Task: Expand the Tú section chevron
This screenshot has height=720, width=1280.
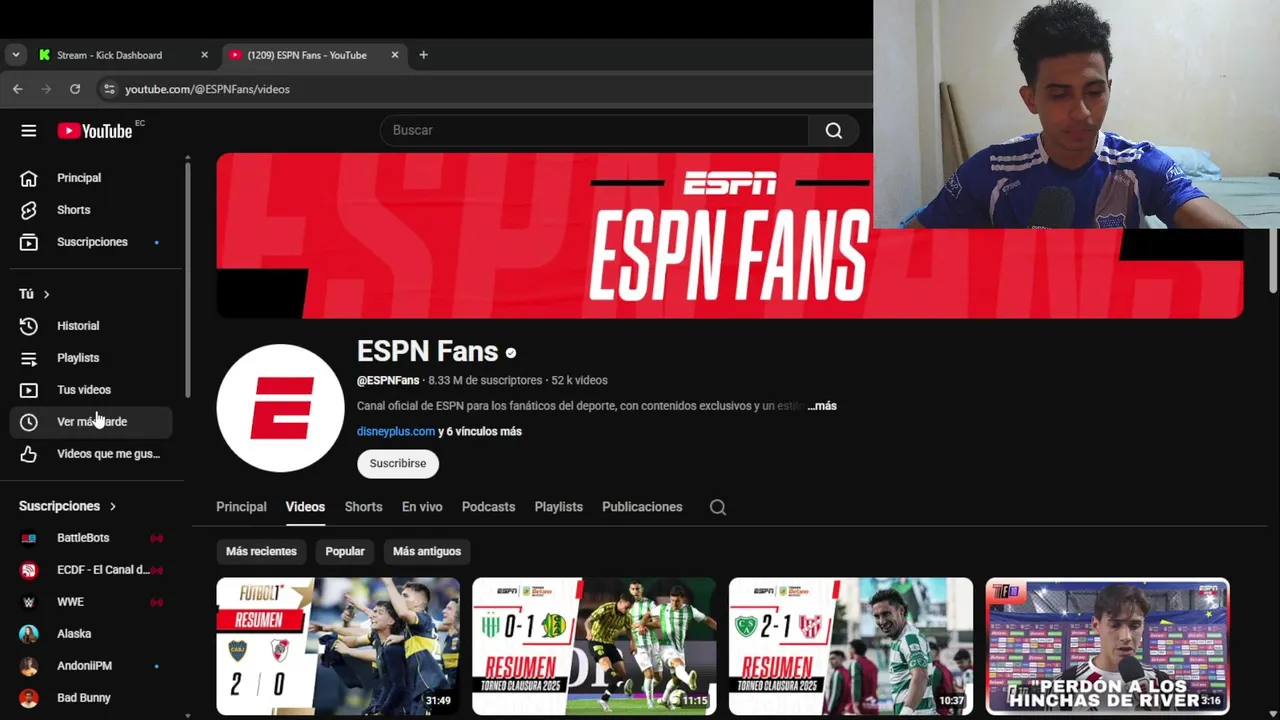Action: (x=46, y=294)
